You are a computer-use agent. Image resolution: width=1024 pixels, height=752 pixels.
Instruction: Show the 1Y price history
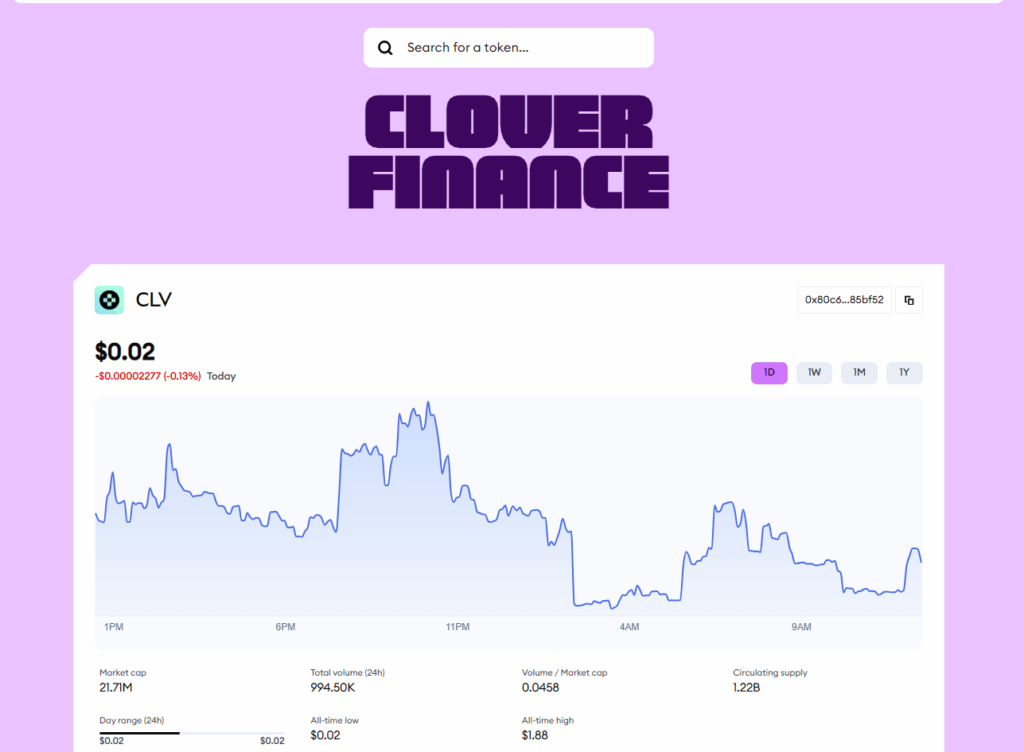click(x=904, y=373)
